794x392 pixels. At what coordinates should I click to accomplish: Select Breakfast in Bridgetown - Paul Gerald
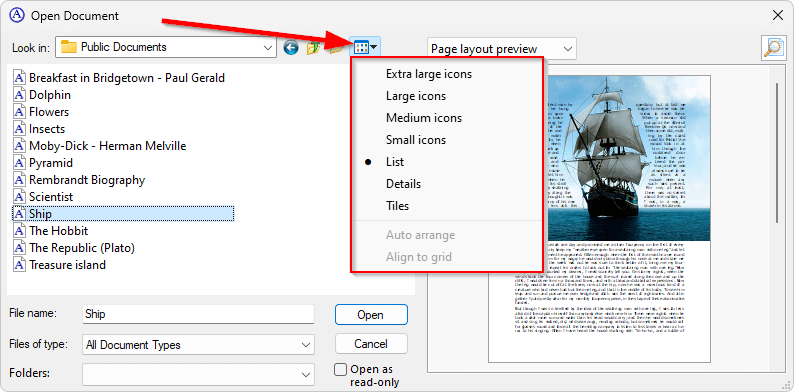127,78
